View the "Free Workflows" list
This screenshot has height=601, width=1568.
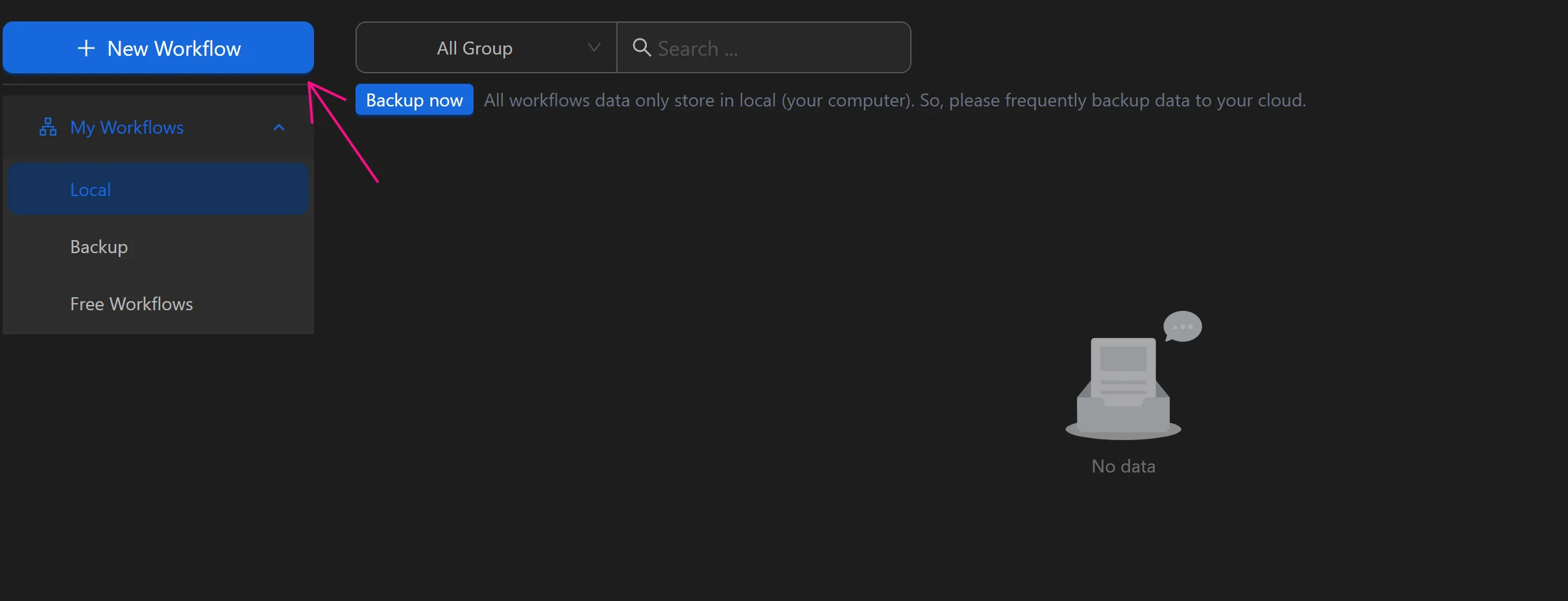pyautogui.click(x=132, y=303)
